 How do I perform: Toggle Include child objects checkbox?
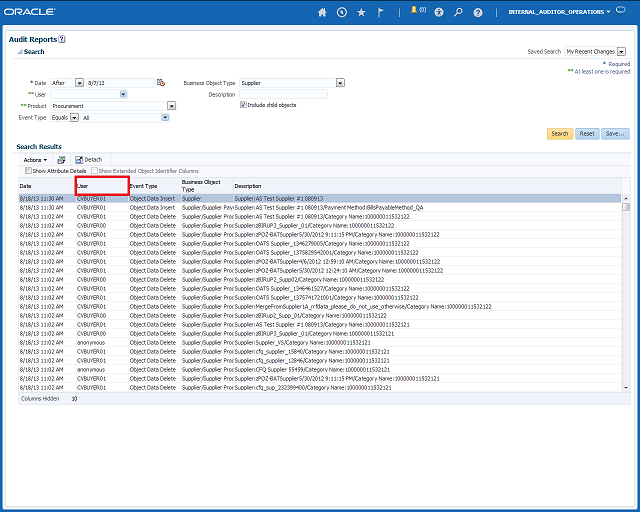[x=243, y=105]
